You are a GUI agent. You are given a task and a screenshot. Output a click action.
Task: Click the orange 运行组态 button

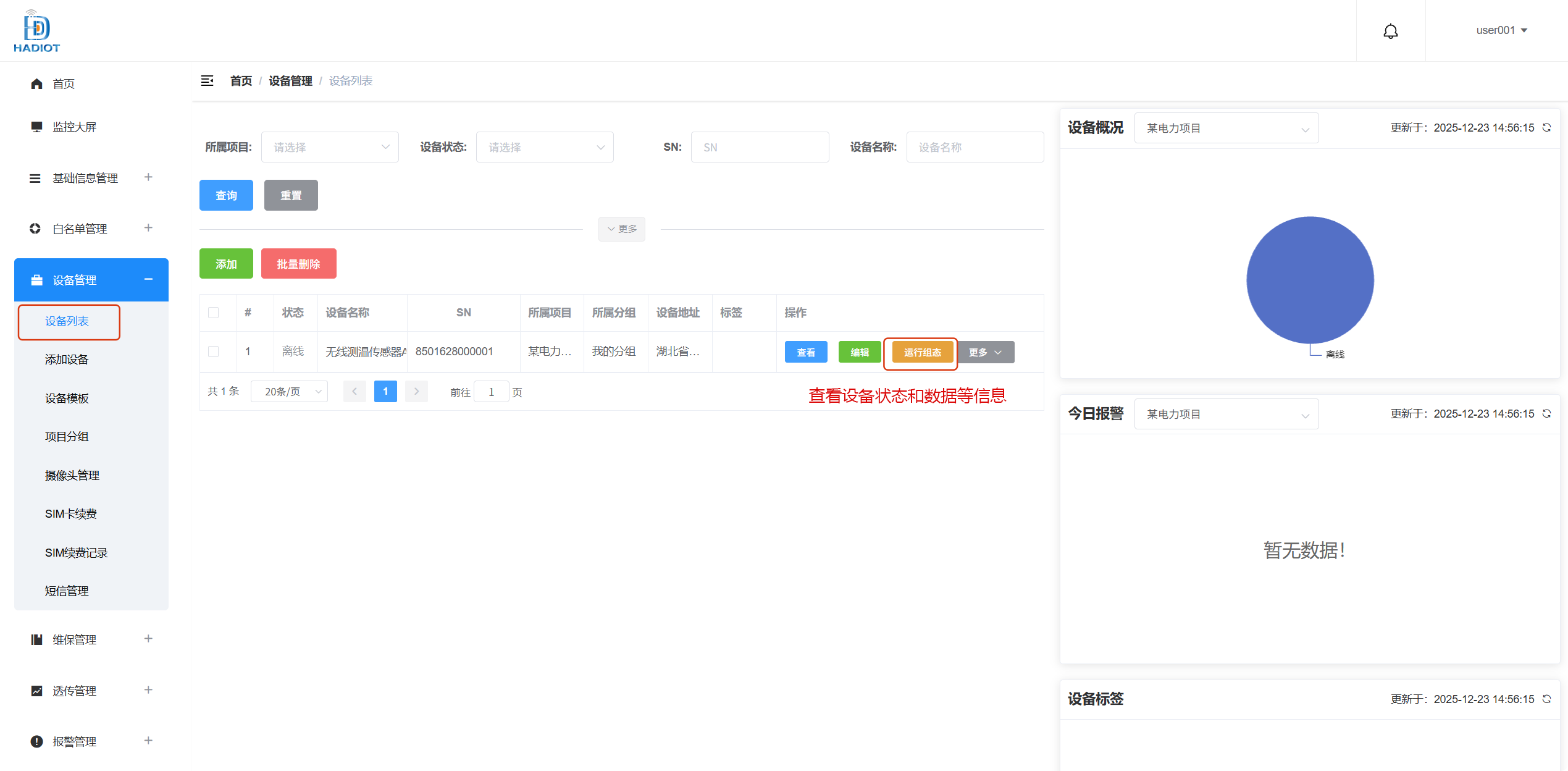923,352
